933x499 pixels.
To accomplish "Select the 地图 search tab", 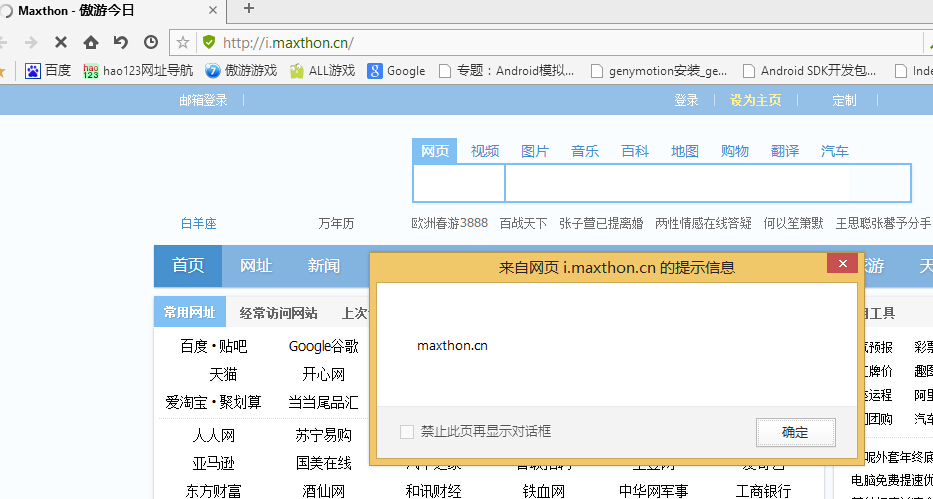I will (685, 151).
